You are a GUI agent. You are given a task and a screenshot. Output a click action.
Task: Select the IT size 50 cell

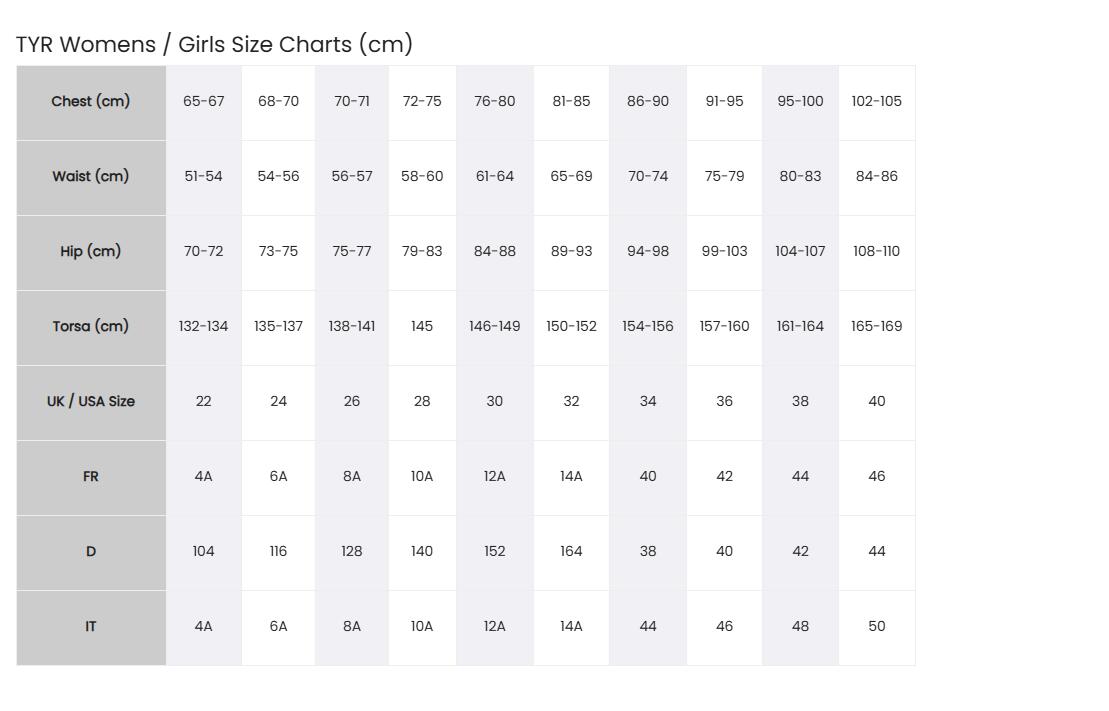coord(877,628)
